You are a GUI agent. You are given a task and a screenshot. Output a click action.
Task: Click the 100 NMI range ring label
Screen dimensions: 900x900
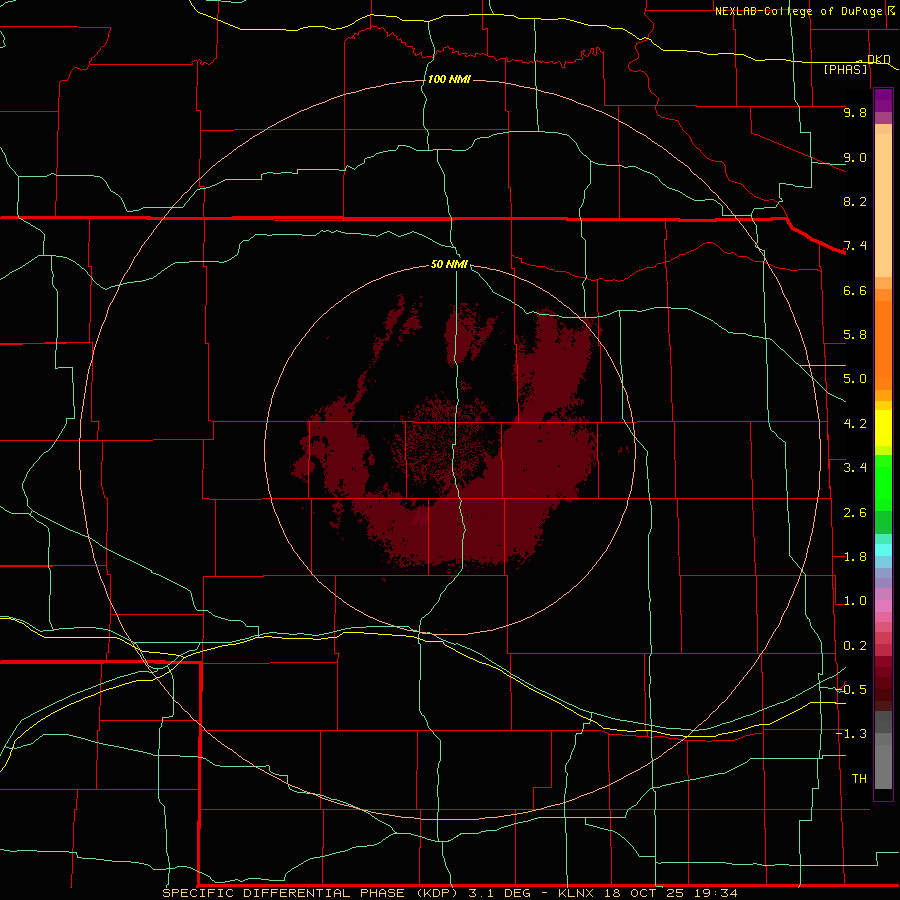449,79
